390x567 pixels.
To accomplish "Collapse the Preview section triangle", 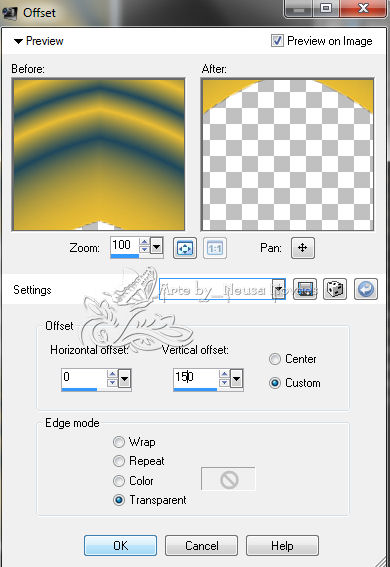I will 18,41.
